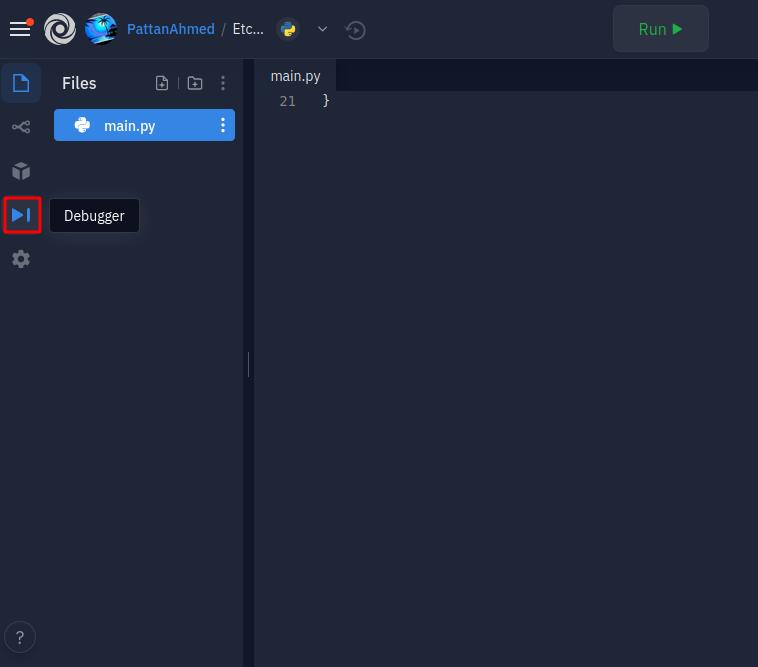Open the hamburger menu
Screen dimensions: 758x667
[x=20, y=29]
